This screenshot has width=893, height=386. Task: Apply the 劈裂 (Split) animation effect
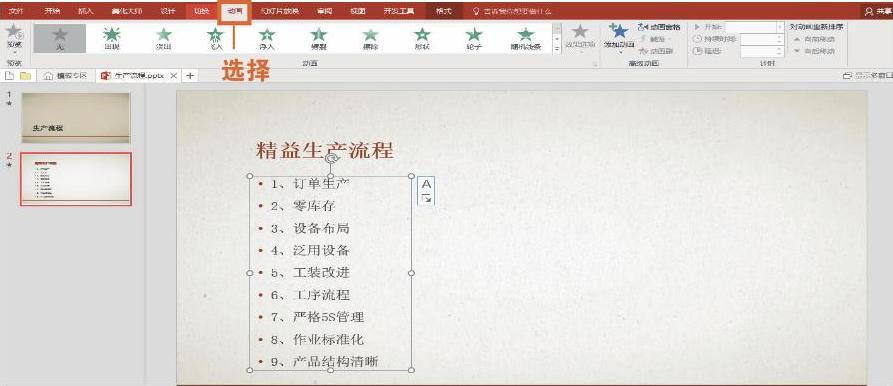318,39
